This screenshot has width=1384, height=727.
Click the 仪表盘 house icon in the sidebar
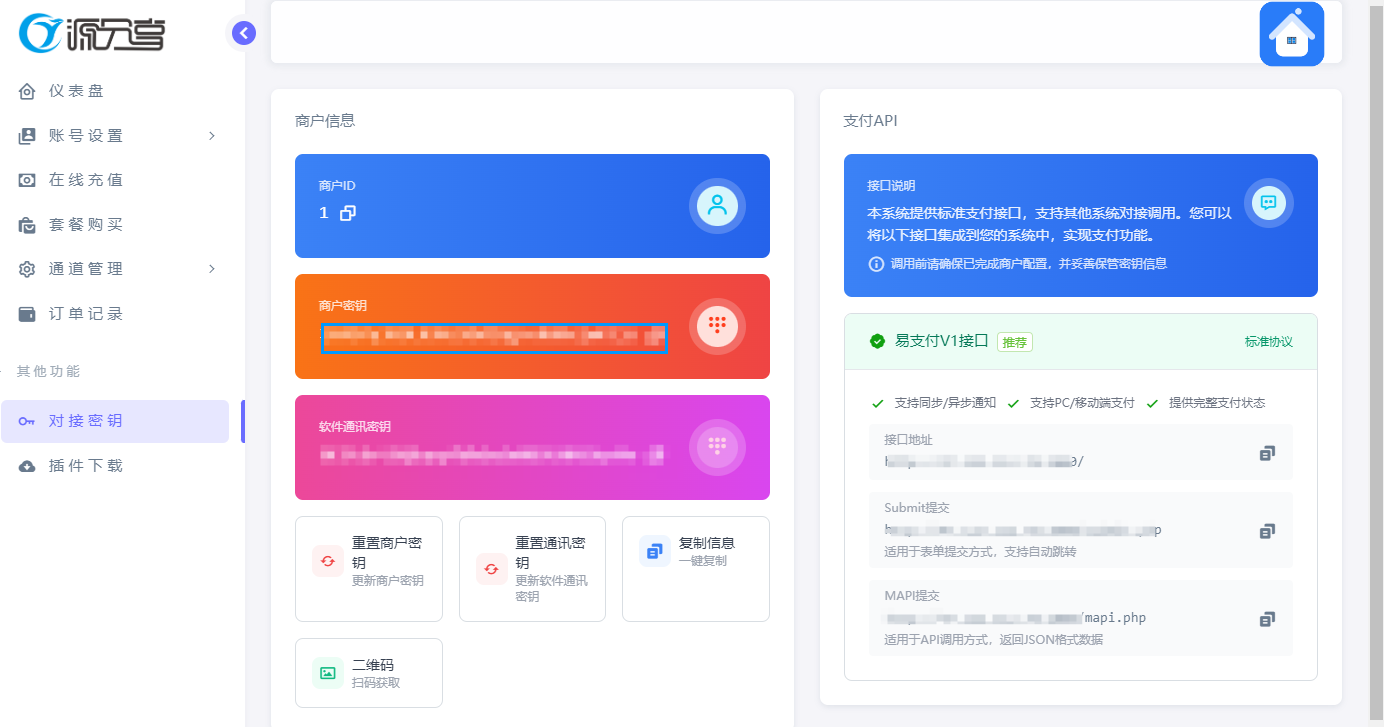28,91
